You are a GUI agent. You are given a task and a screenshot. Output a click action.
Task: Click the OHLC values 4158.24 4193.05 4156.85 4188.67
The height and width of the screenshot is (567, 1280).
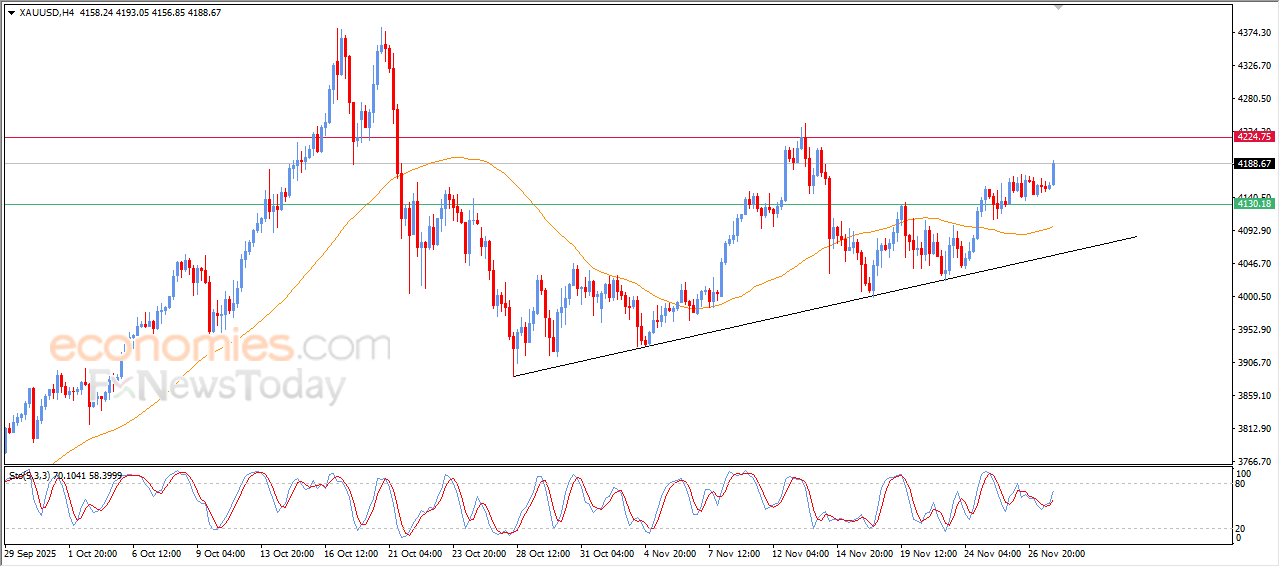150,13
